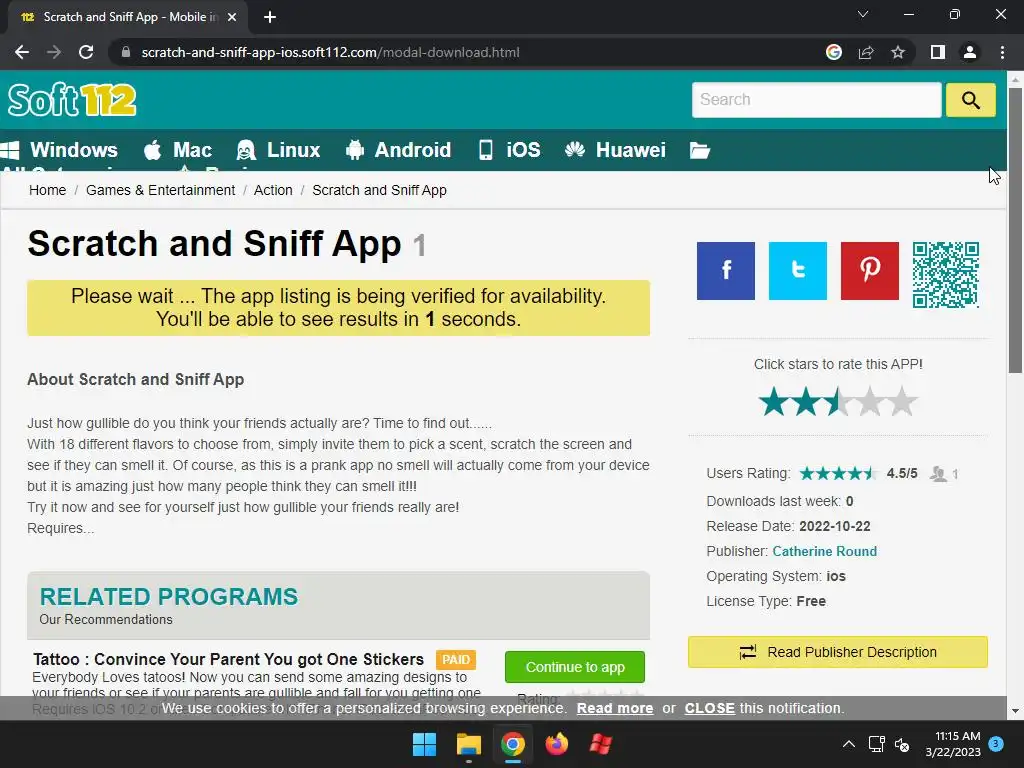This screenshot has width=1024, height=768.
Task: Rate app one star
Action: click(x=774, y=401)
